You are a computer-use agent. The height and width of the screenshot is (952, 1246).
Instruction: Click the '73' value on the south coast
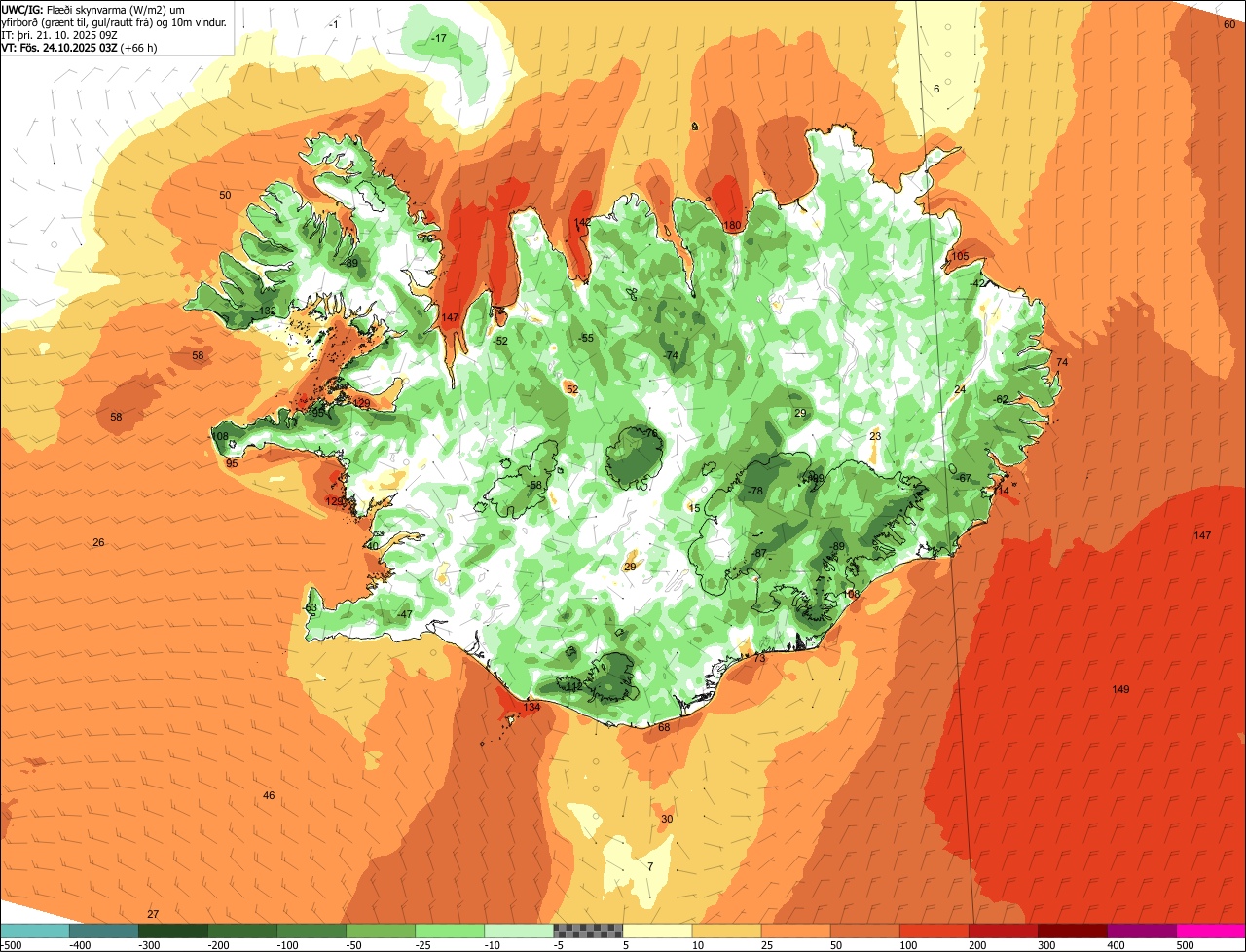(x=759, y=658)
